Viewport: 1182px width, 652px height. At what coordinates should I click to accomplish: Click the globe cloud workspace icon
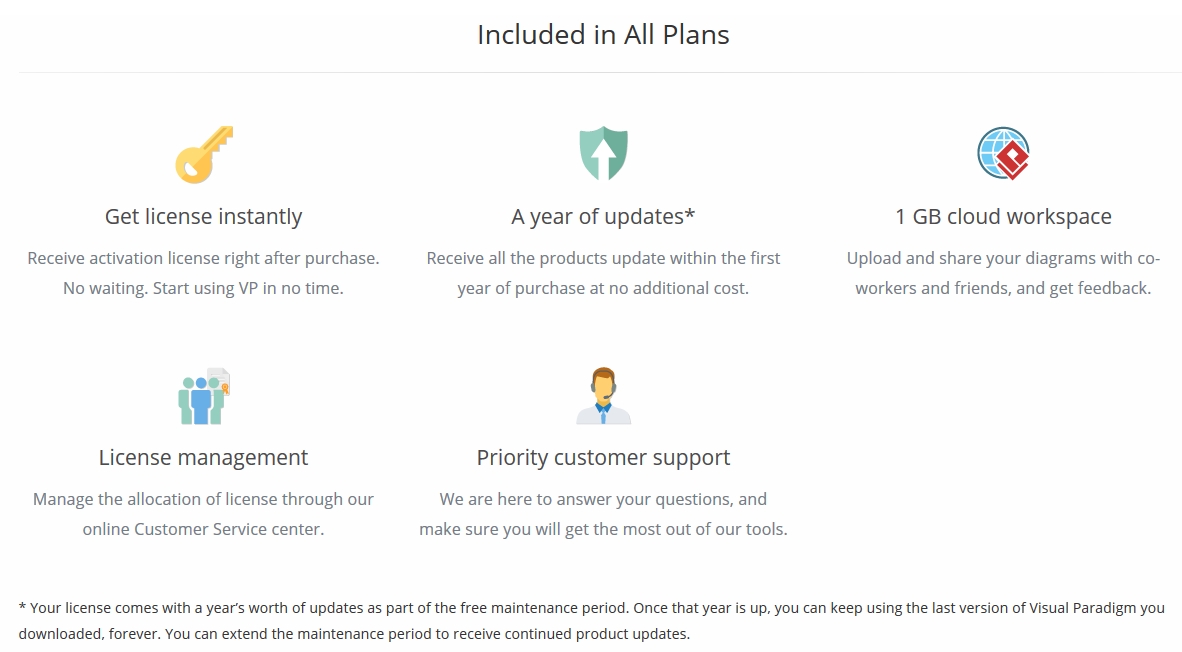pyautogui.click(x=1003, y=153)
